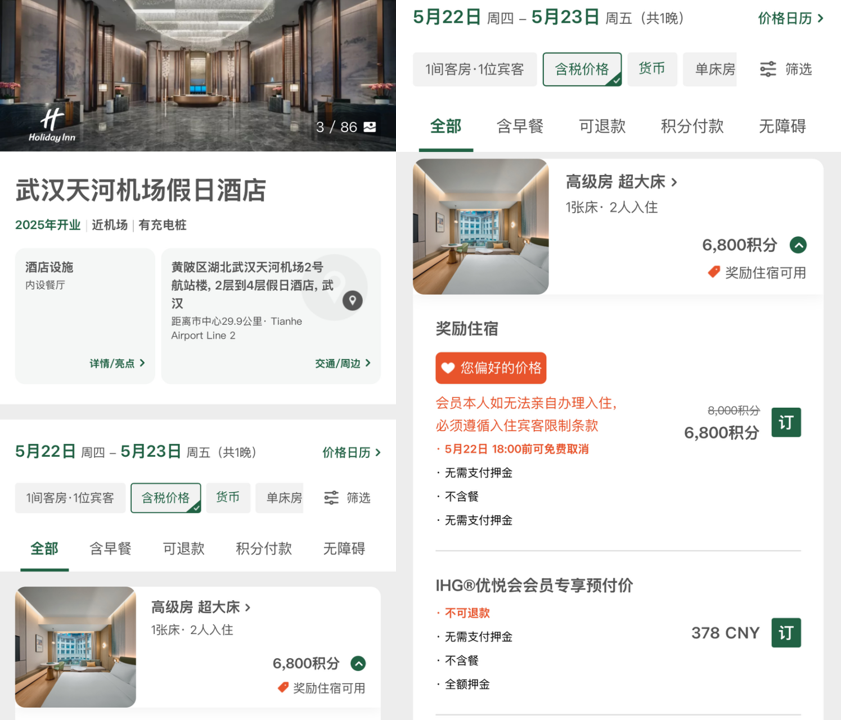Click the red reward tag icon in the left panel

[x=283, y=687]
